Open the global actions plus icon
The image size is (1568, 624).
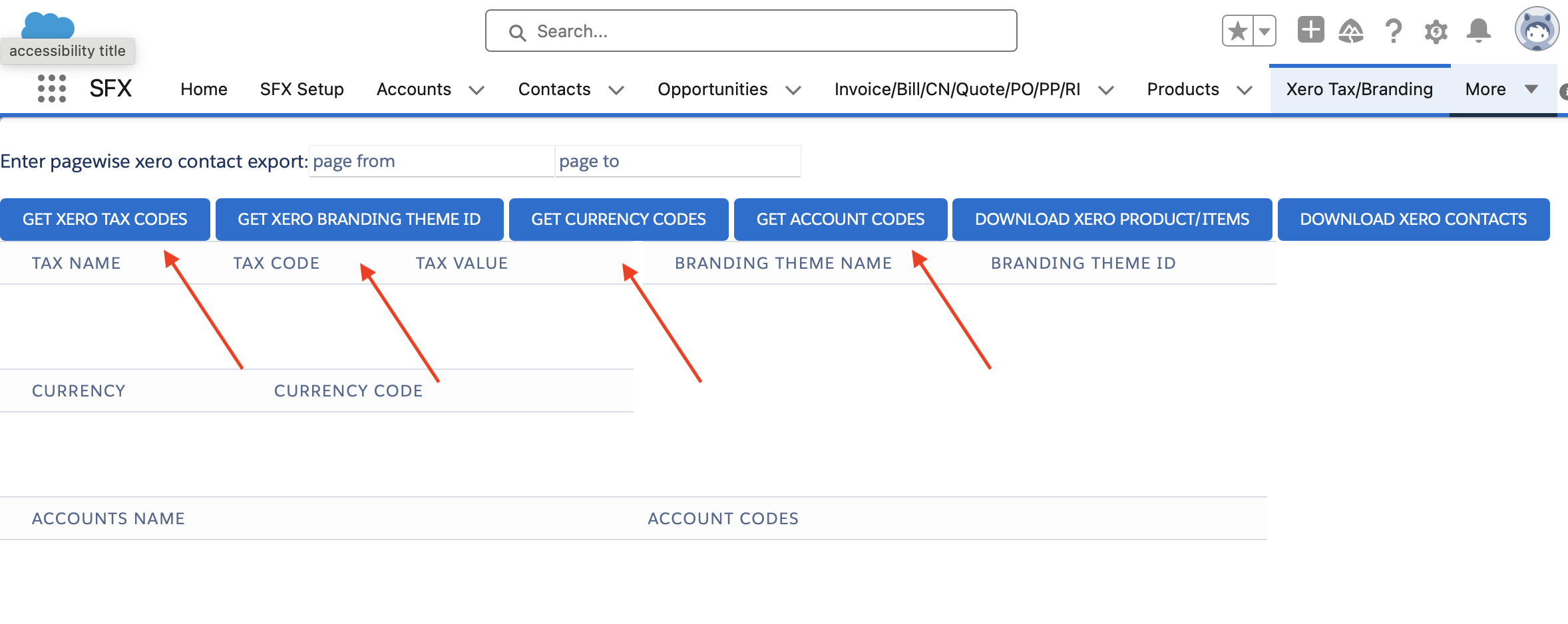click(x=1310, y=30)
